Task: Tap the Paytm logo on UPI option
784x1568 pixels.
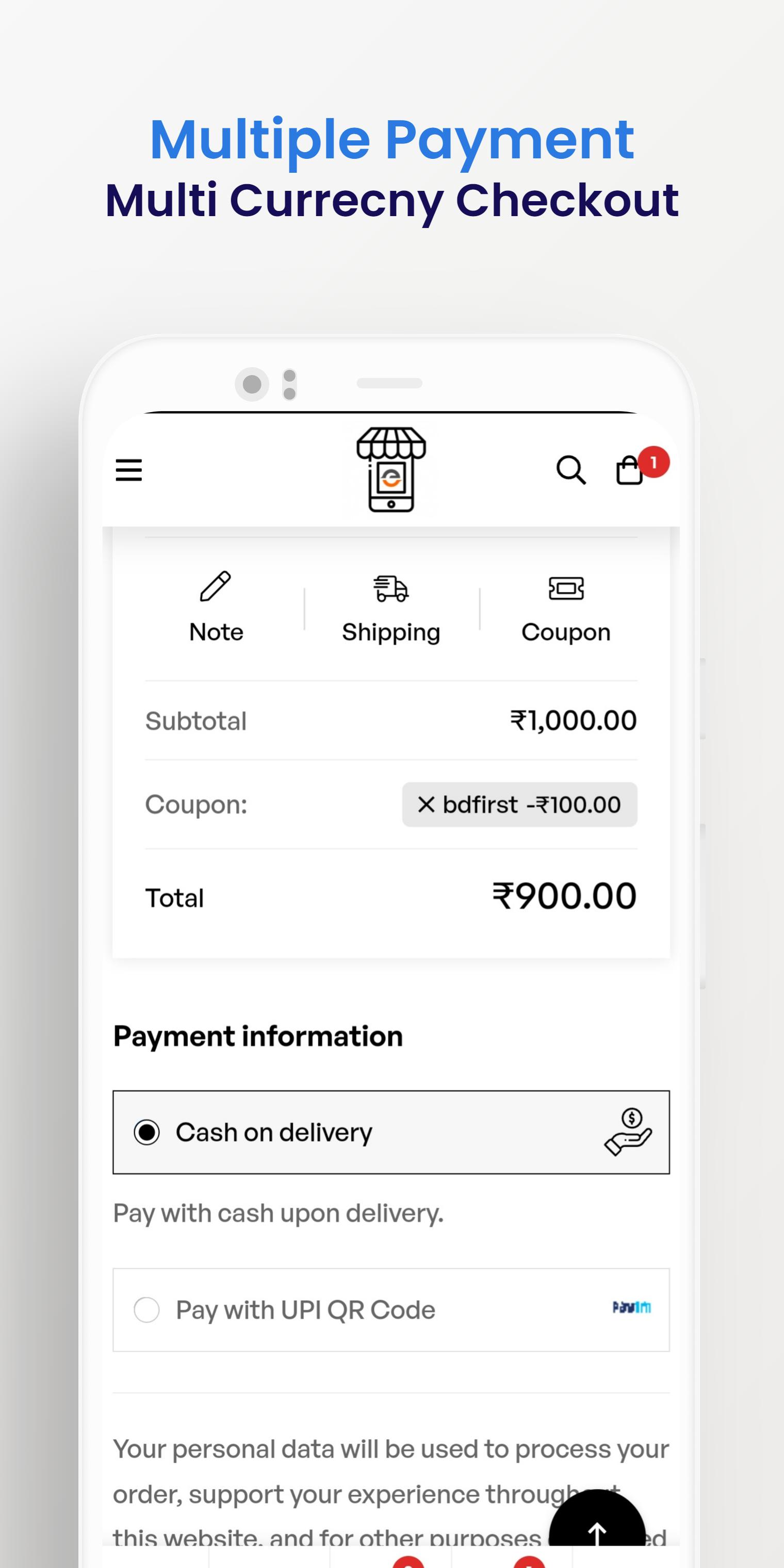Action: click(632, 1308)
